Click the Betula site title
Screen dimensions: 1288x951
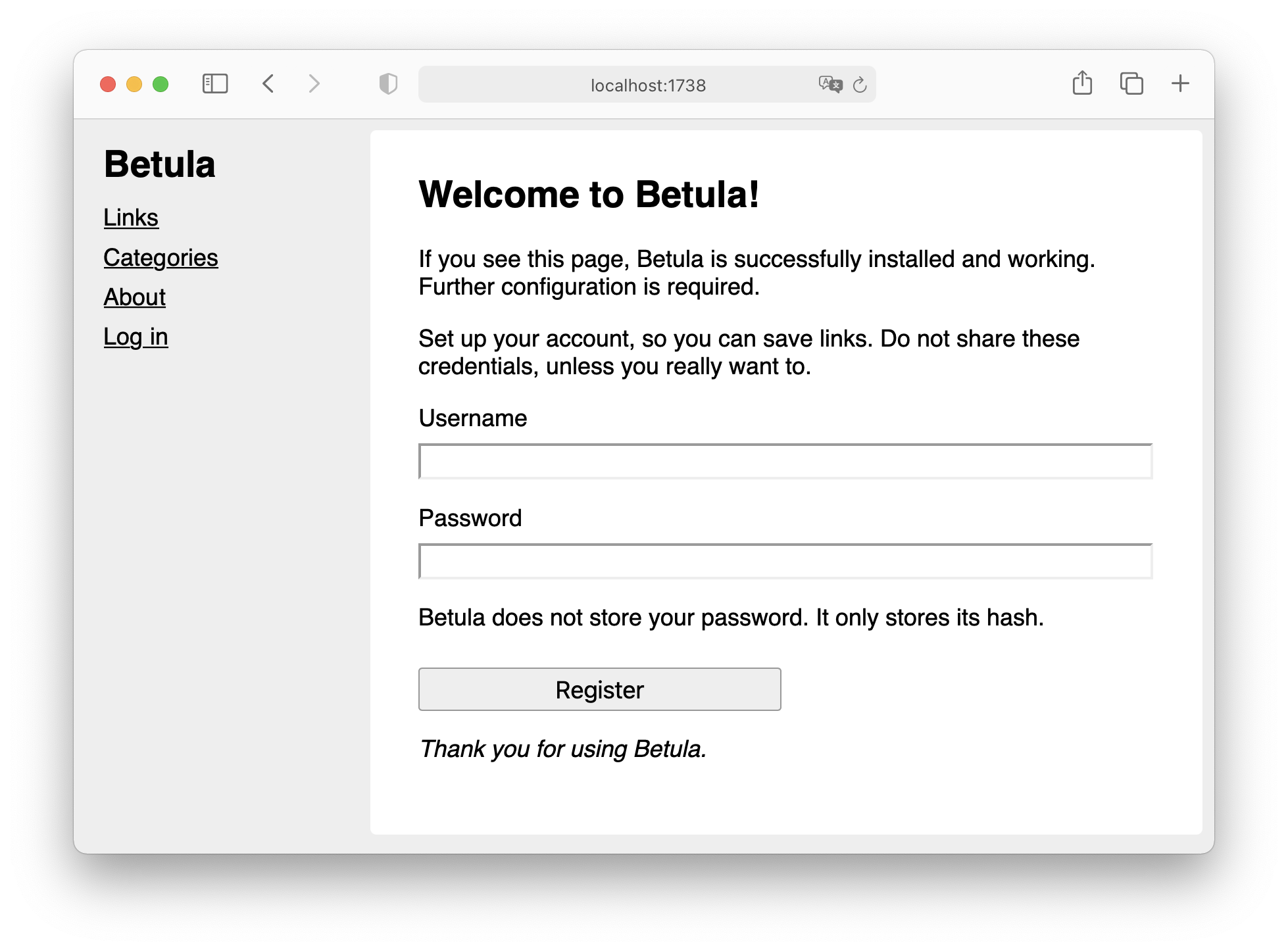160,164
